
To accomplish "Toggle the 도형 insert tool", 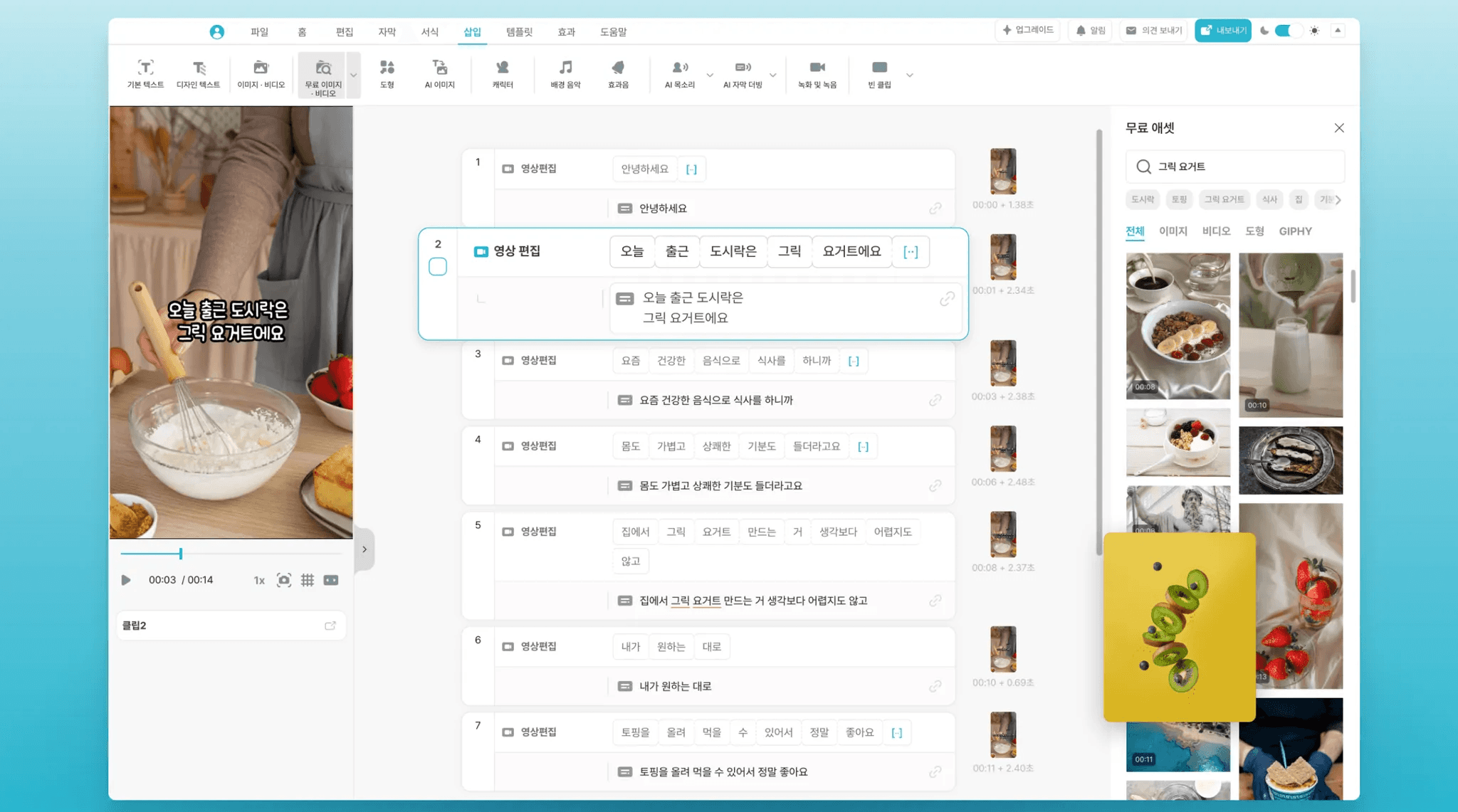I will point(387,74).
